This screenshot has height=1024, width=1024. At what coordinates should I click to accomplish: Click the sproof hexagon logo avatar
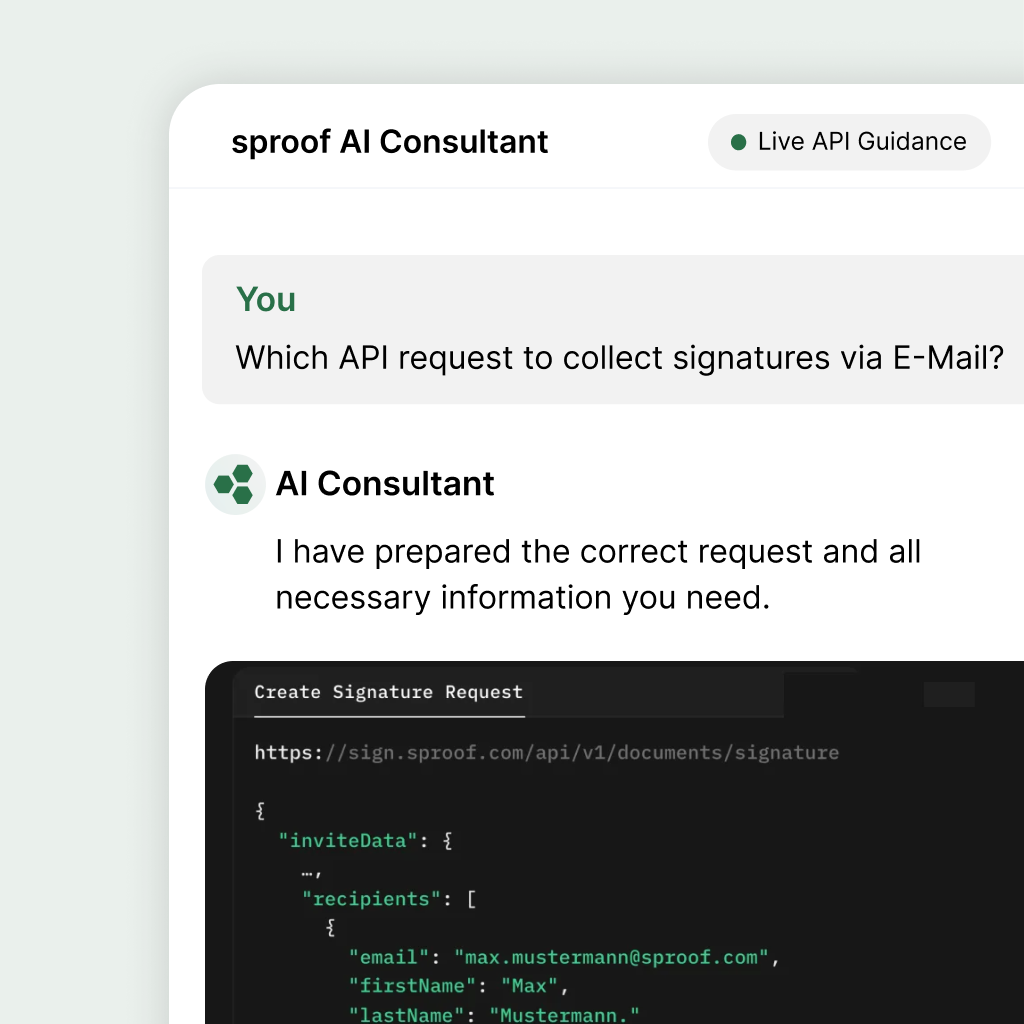click(235, 484)
